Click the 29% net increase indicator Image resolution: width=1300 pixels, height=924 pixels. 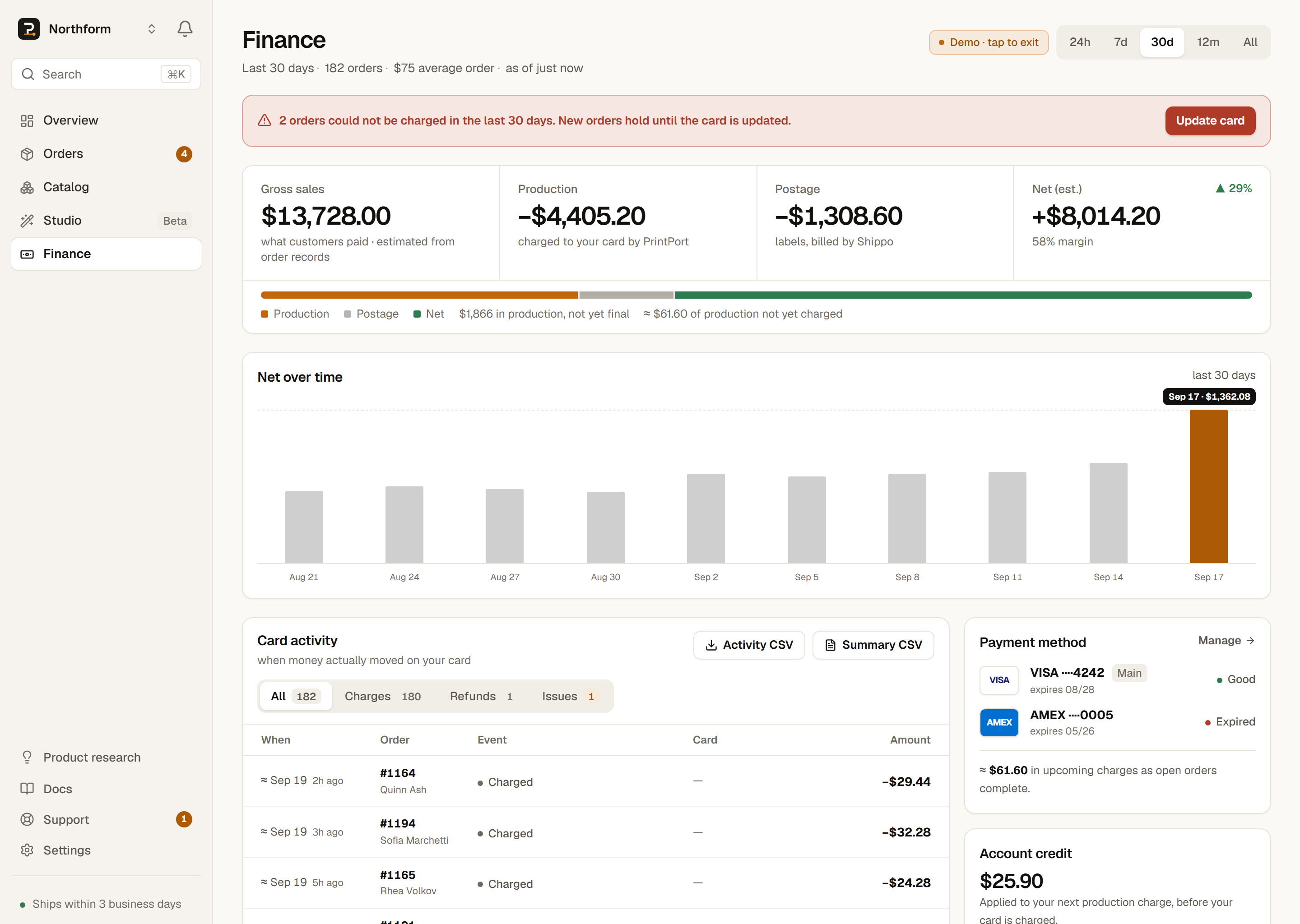(1233, 188)
